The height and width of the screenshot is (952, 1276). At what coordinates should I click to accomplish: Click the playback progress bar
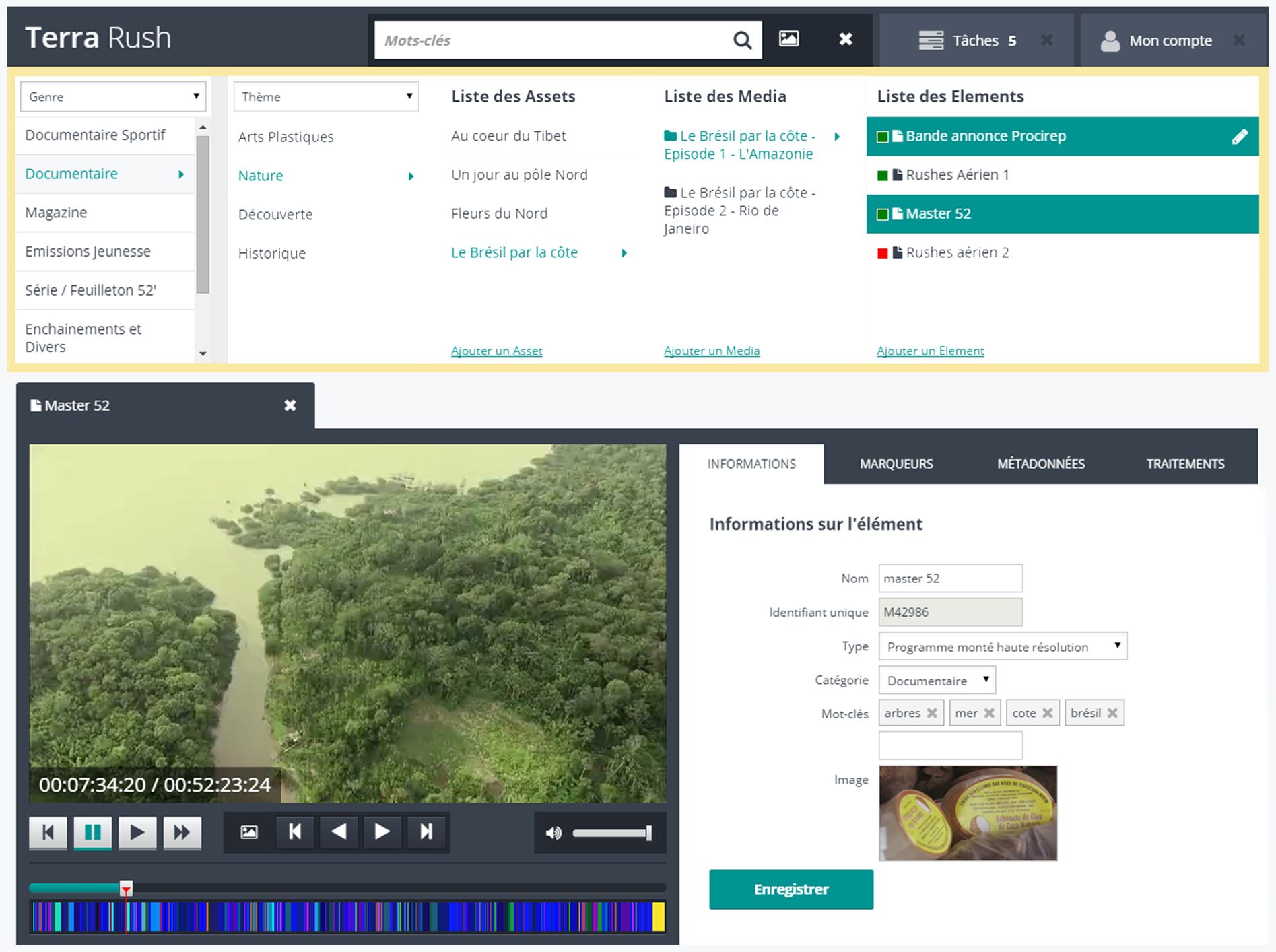[x=347, y=888]
